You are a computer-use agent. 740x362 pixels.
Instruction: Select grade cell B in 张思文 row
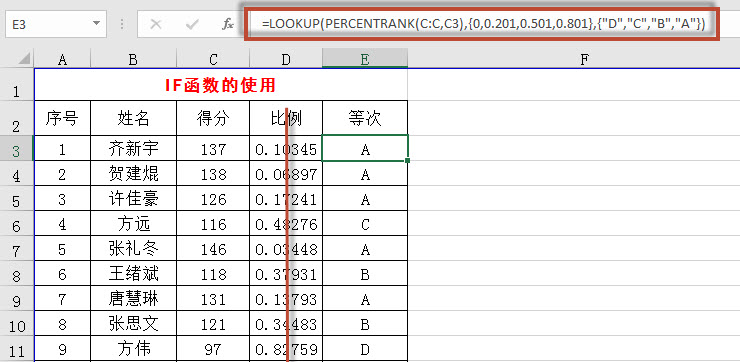365,323
